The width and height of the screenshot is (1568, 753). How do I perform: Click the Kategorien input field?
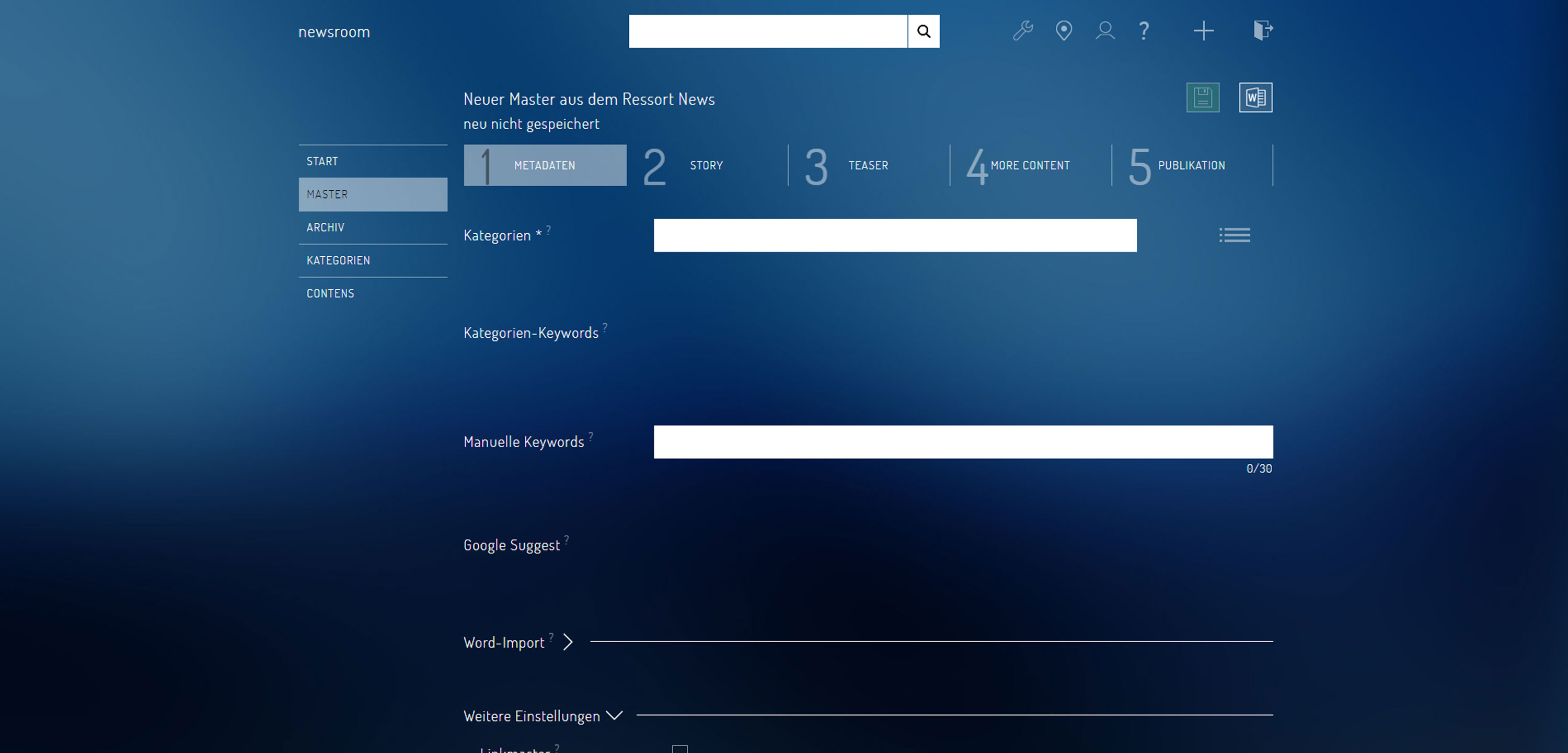[x=895, y=235]
